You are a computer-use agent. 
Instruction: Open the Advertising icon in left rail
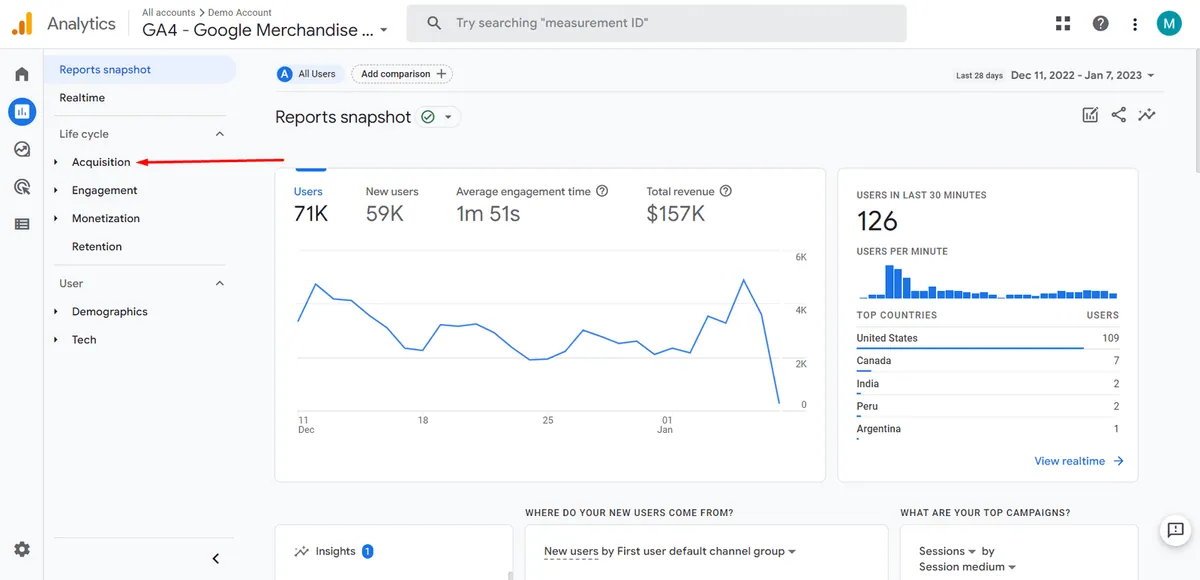(22, 187)
